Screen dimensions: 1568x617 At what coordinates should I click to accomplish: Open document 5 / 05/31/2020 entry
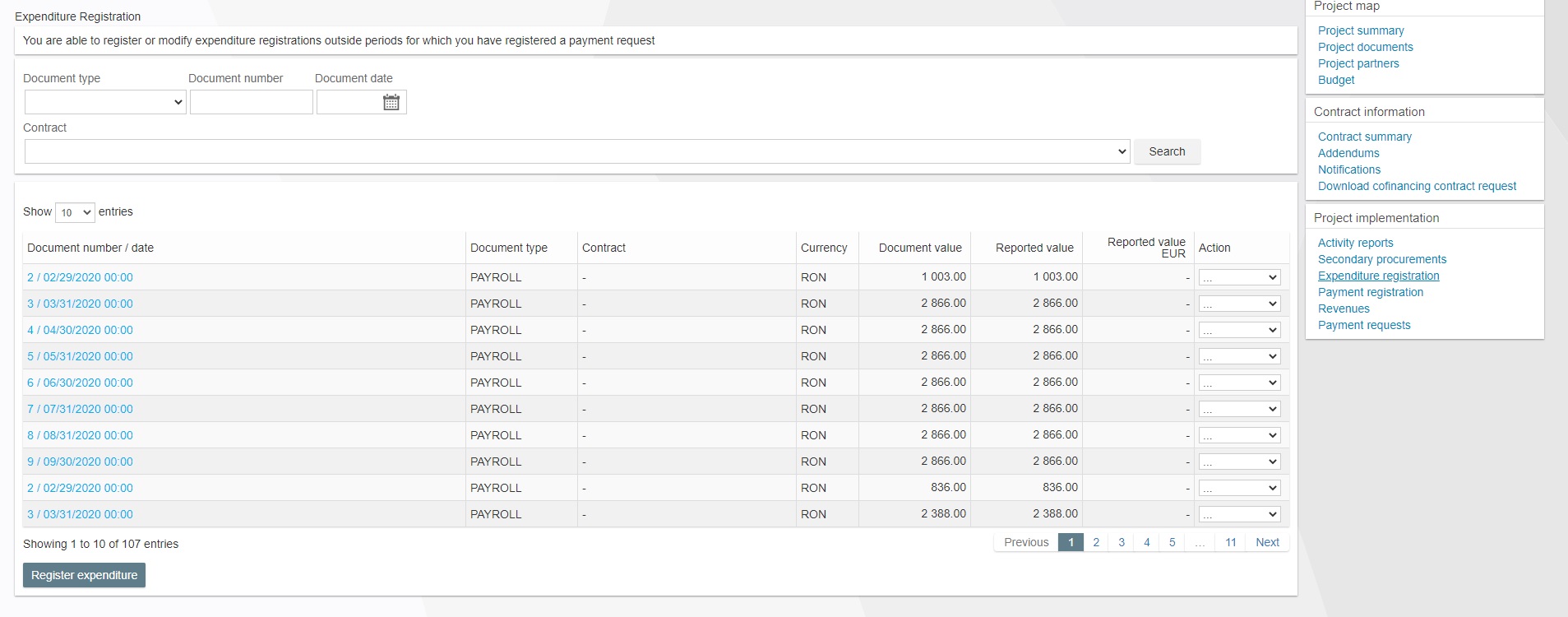point(80,356)
